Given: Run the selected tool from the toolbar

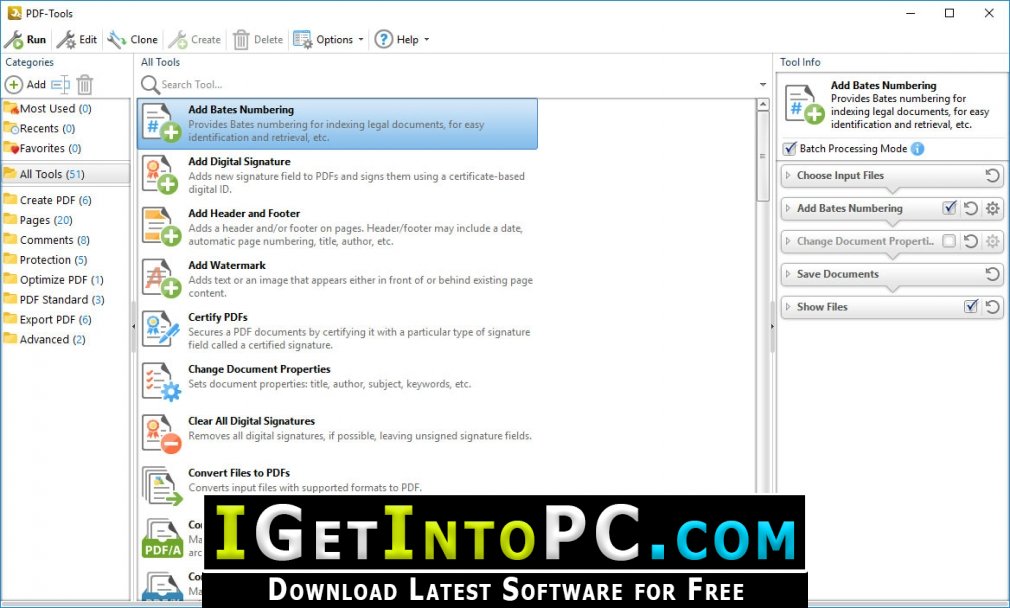Looking at the screenshot, I should tap(26, 40).
